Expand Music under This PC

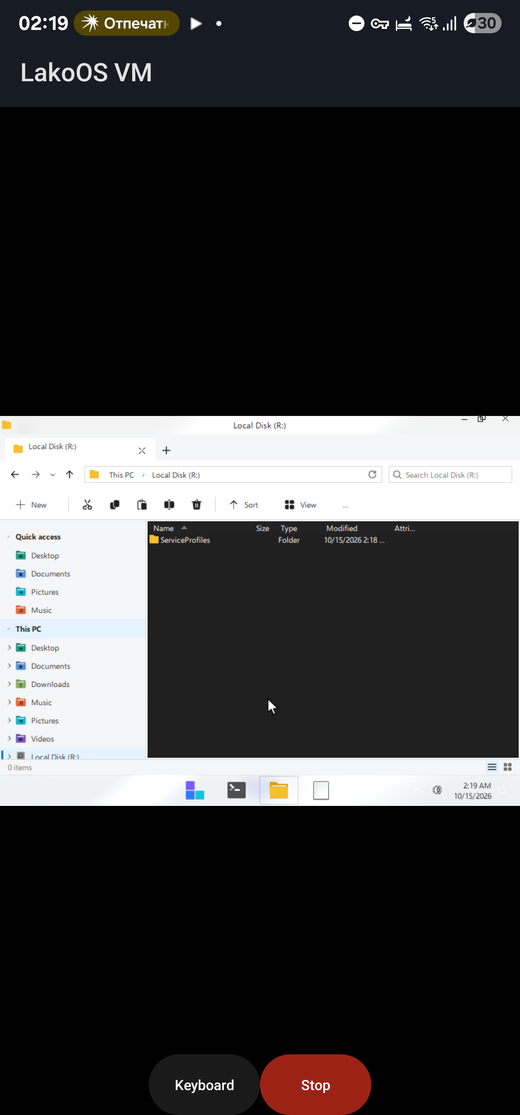click(9, 703)
